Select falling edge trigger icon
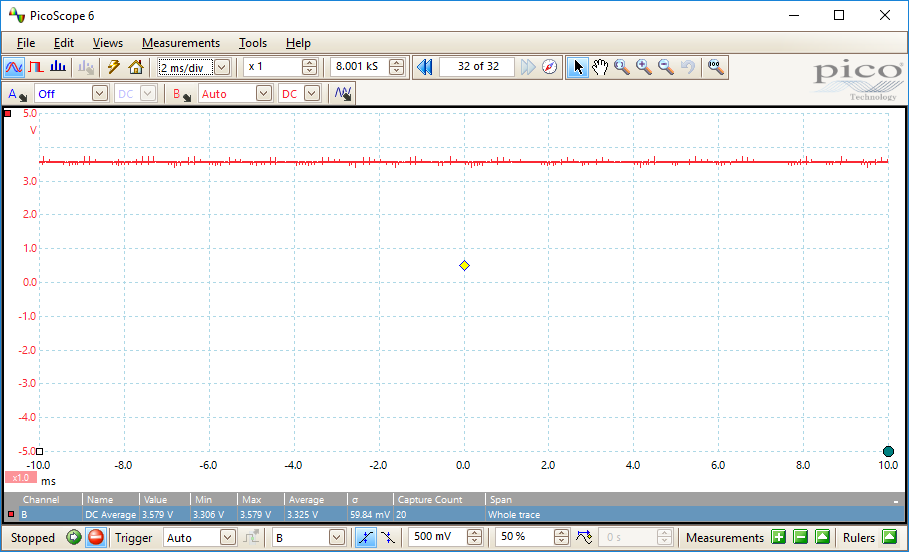Viewport: 909px width, 552px height. (x=388, y=538)
